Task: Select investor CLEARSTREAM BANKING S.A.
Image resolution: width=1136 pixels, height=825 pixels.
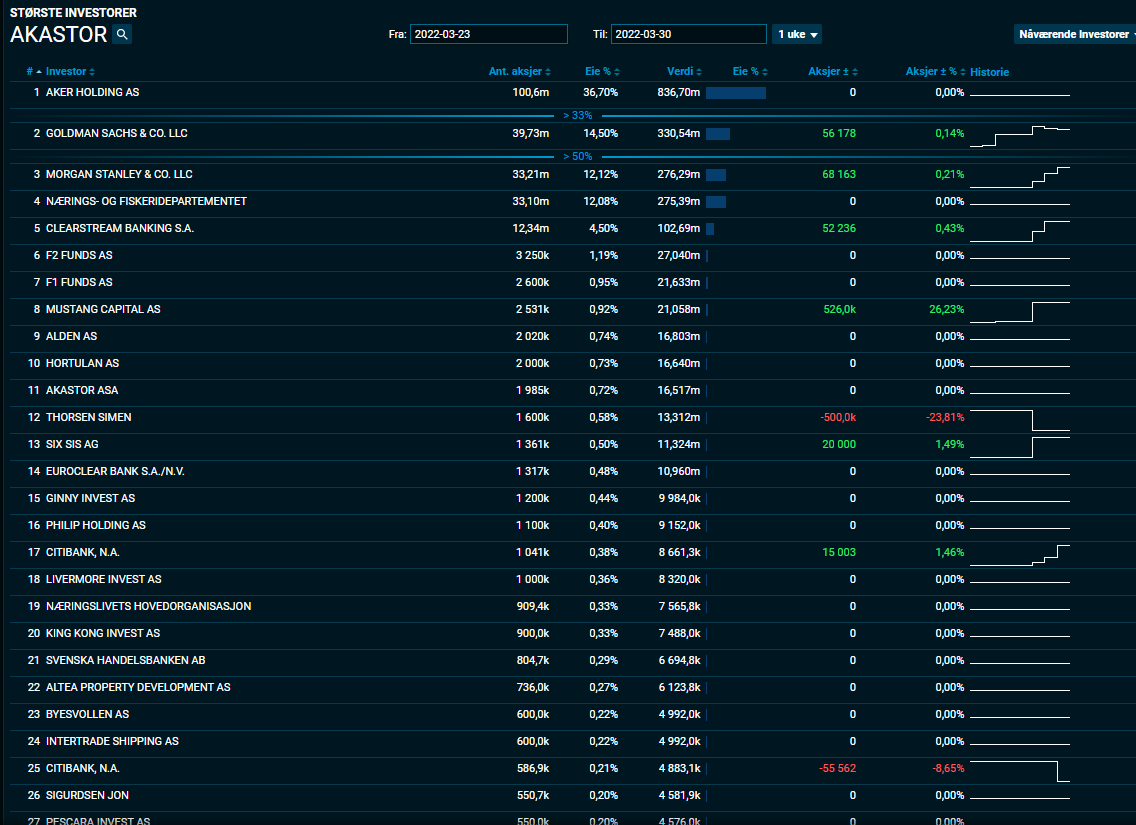Action: (x=120, y=228)
